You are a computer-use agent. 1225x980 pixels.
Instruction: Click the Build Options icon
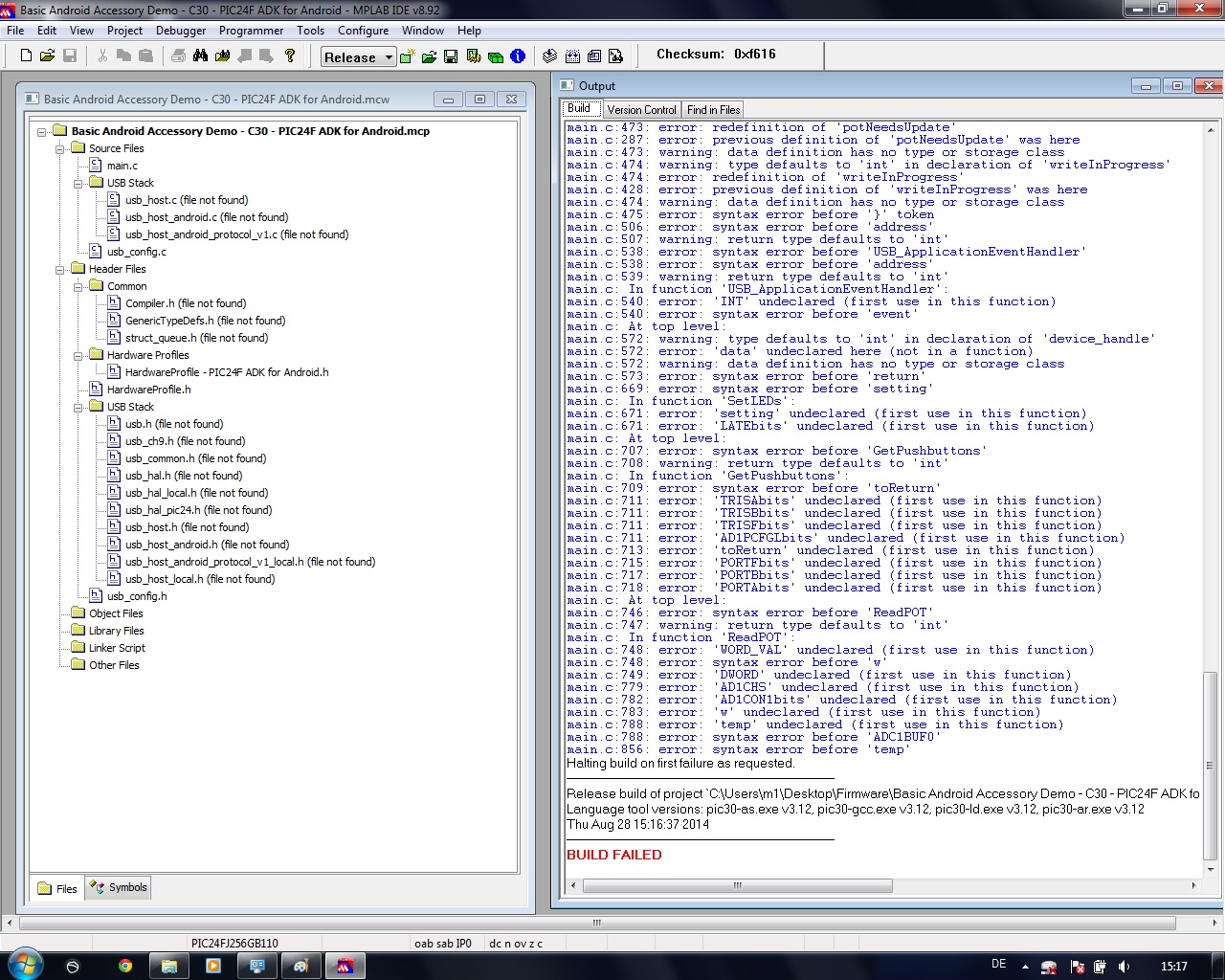(473, 56)
